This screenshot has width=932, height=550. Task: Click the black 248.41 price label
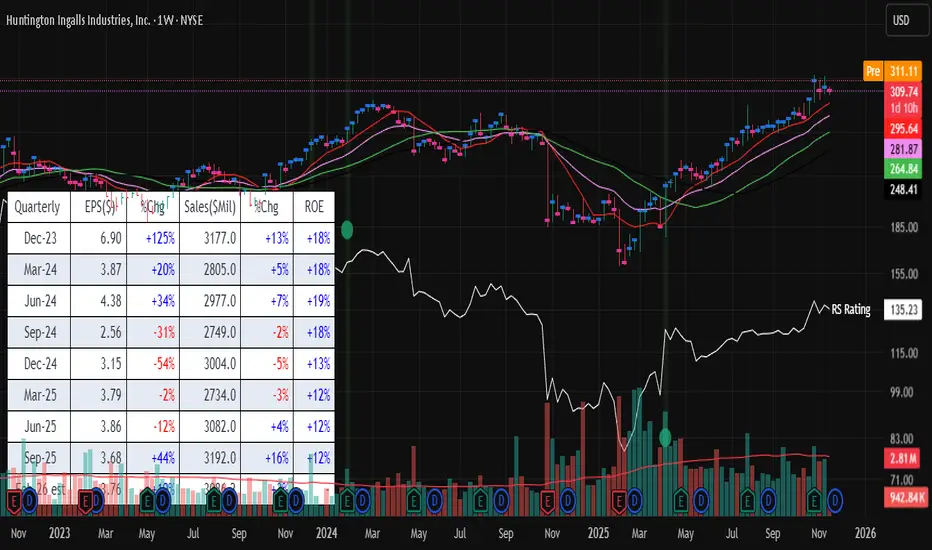coord(905,188)
